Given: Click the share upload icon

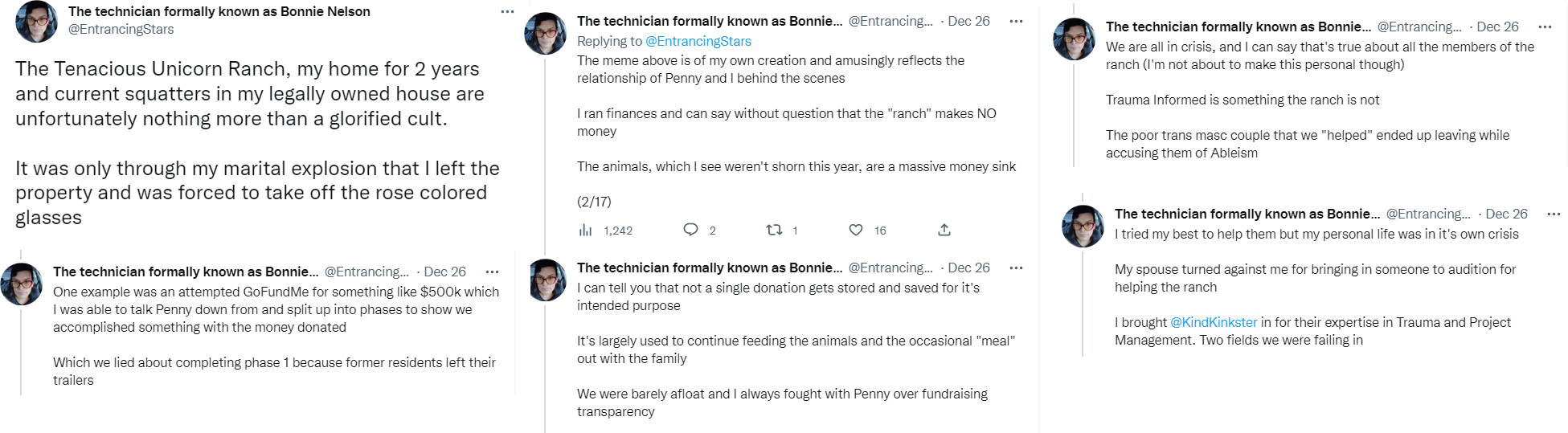Looking at the screenshot, I should coord(944,230).
